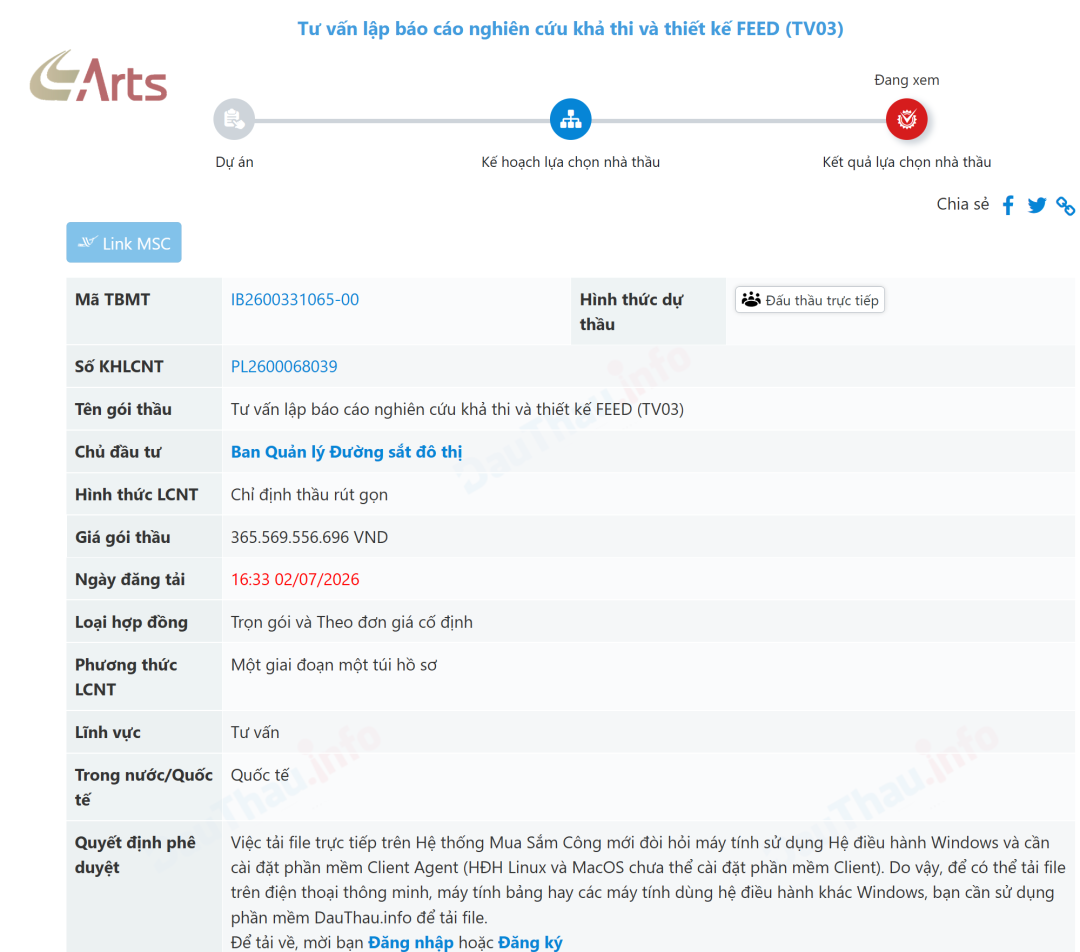Select the price 365.569.556.696 VND
Viewport: 1080px width, 952px height.
point(309,537)
